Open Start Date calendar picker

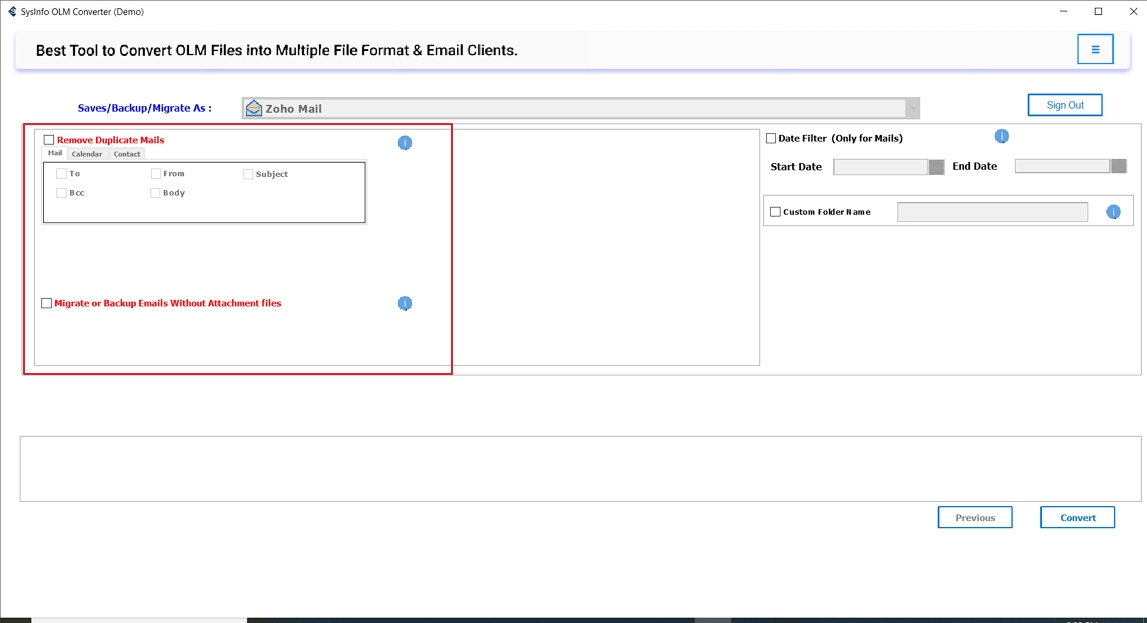936,167
